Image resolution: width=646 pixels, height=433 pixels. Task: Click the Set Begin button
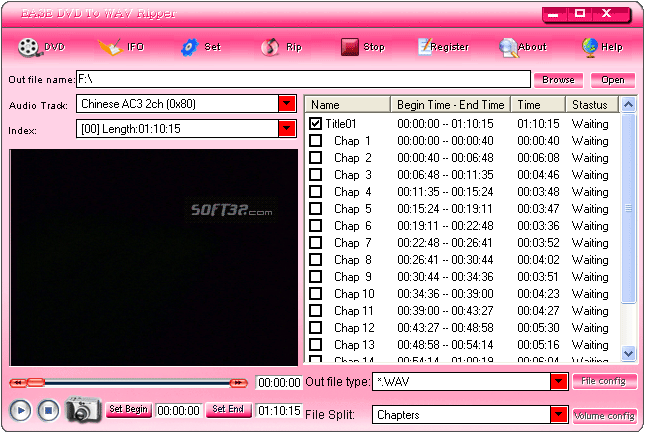pos(129,410)
